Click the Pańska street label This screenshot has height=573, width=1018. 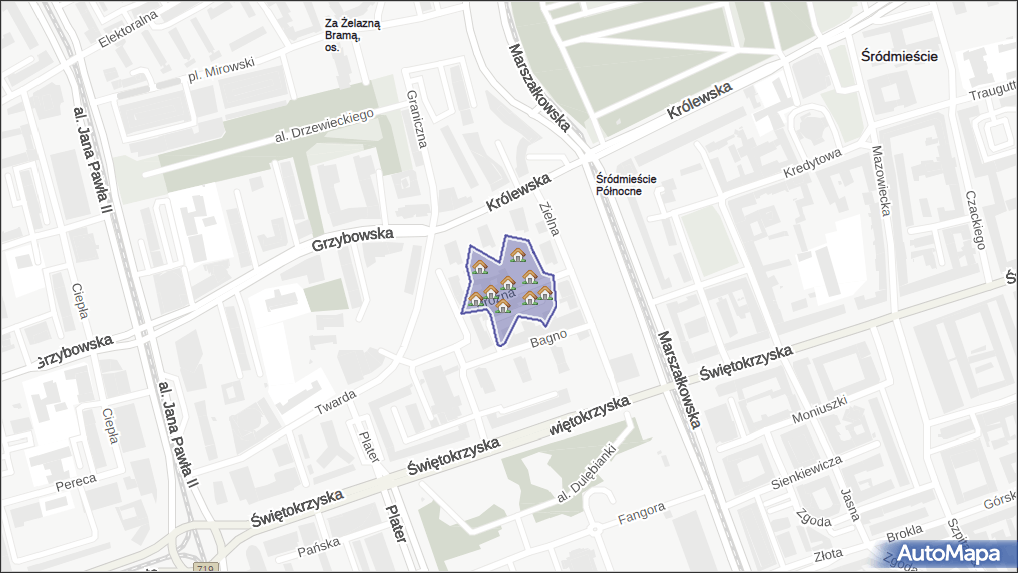pos(319,547)
